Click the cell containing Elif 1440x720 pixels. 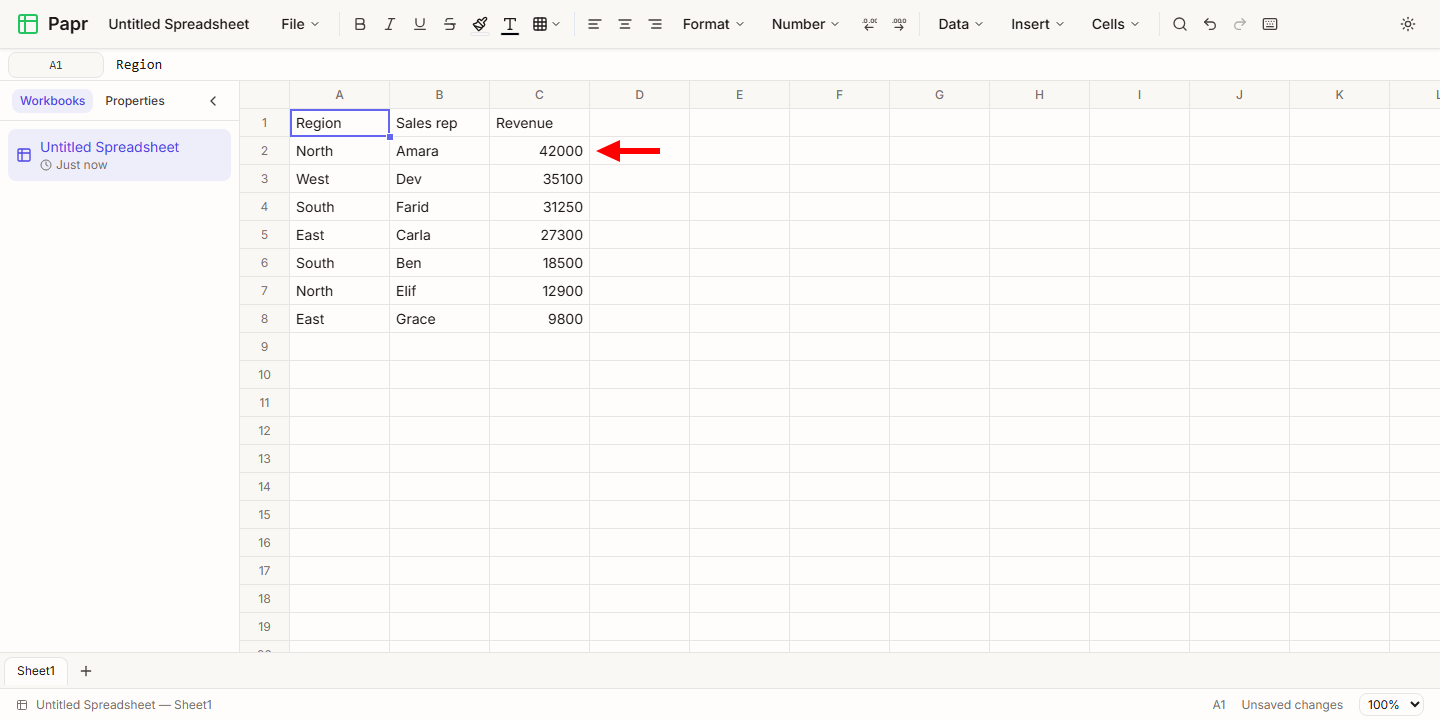tap(440, 291)
